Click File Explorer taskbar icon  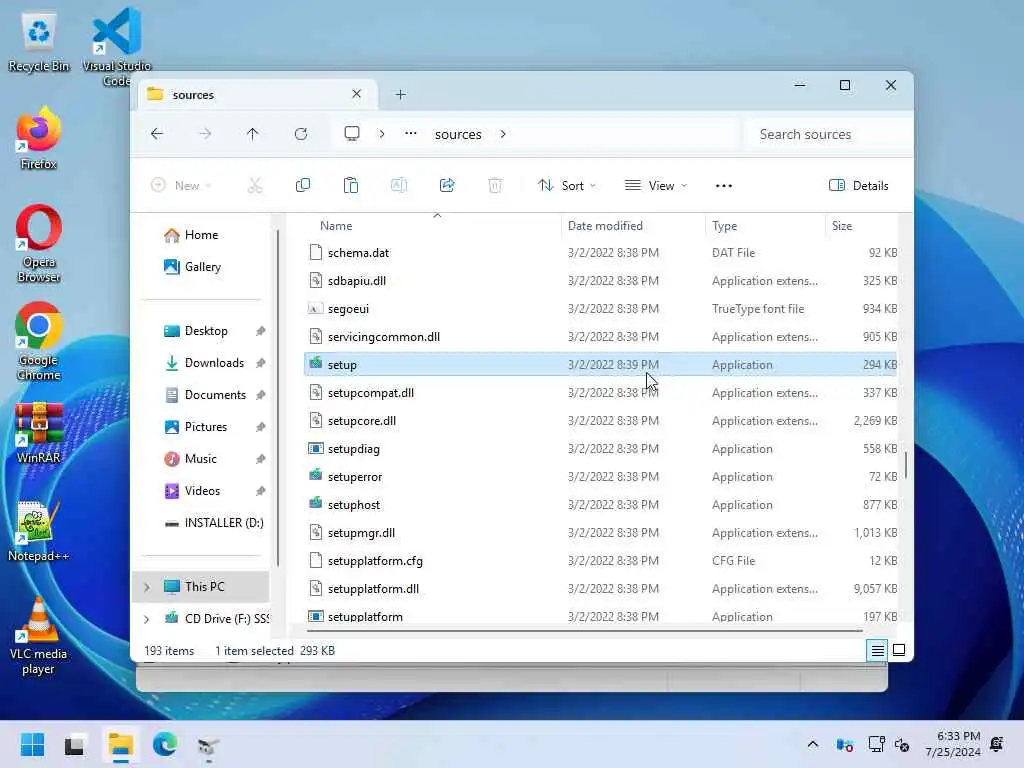[x=121, y=744]
